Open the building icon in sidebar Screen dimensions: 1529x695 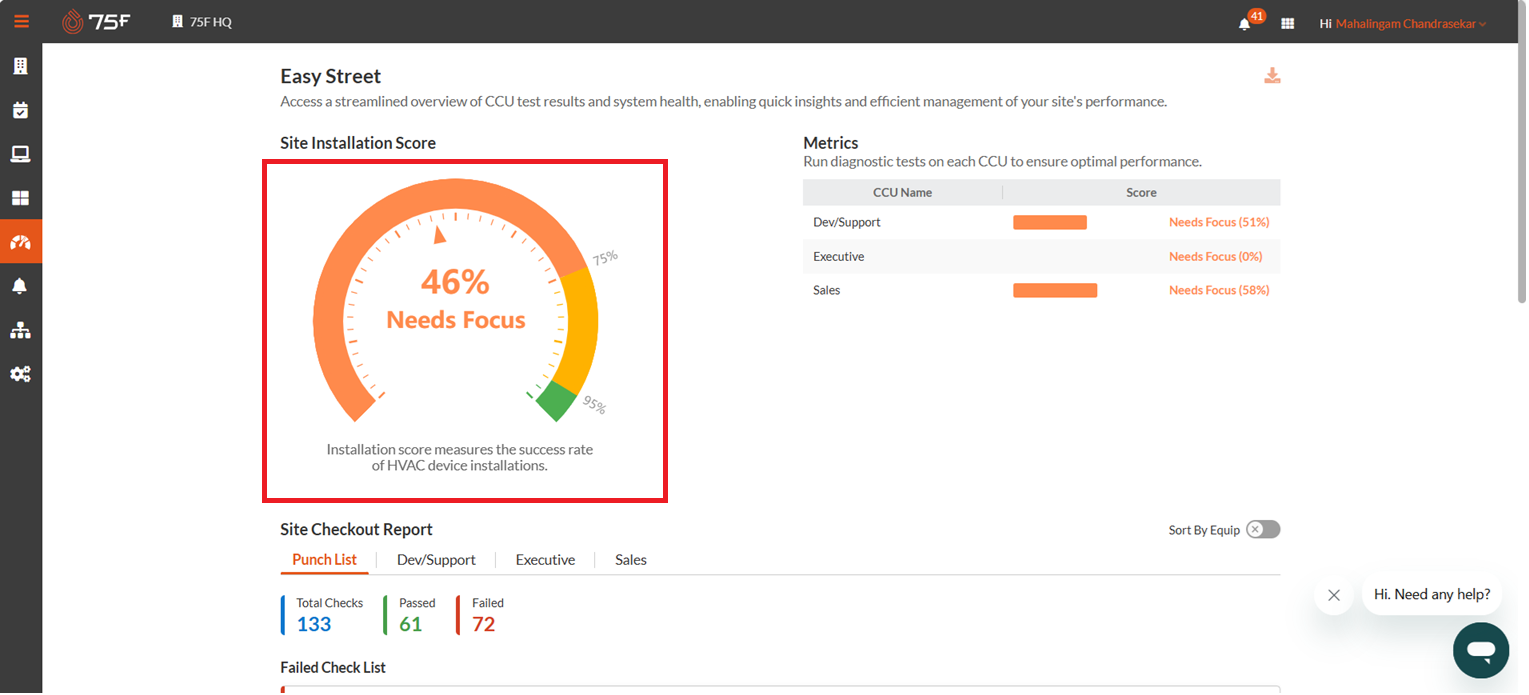20,66
